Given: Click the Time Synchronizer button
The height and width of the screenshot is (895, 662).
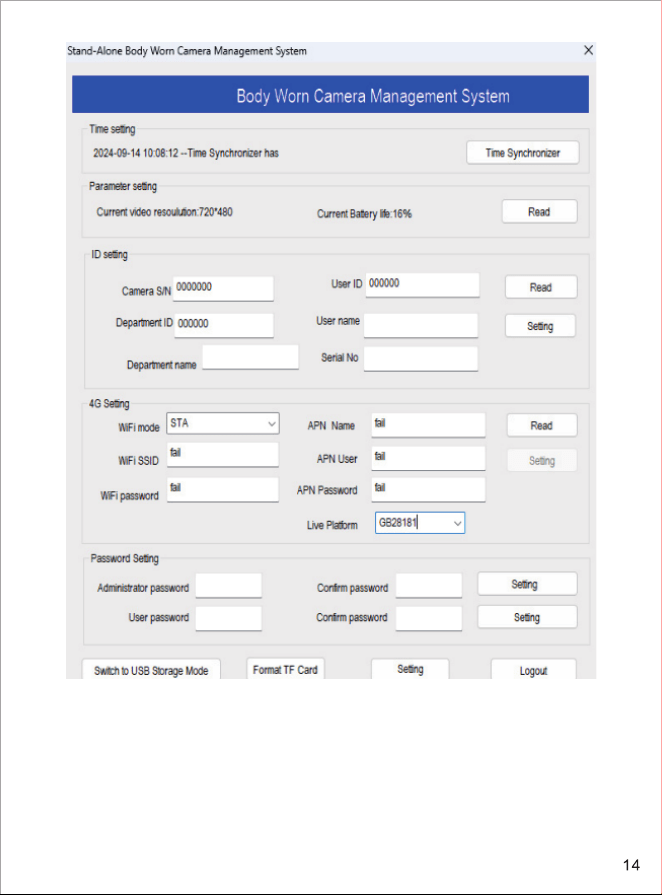Looking at the screenshot, I should (x=523, y=153).
